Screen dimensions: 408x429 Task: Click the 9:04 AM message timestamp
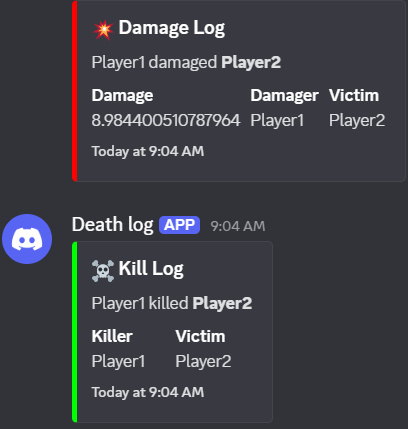(x=238, y=226)
